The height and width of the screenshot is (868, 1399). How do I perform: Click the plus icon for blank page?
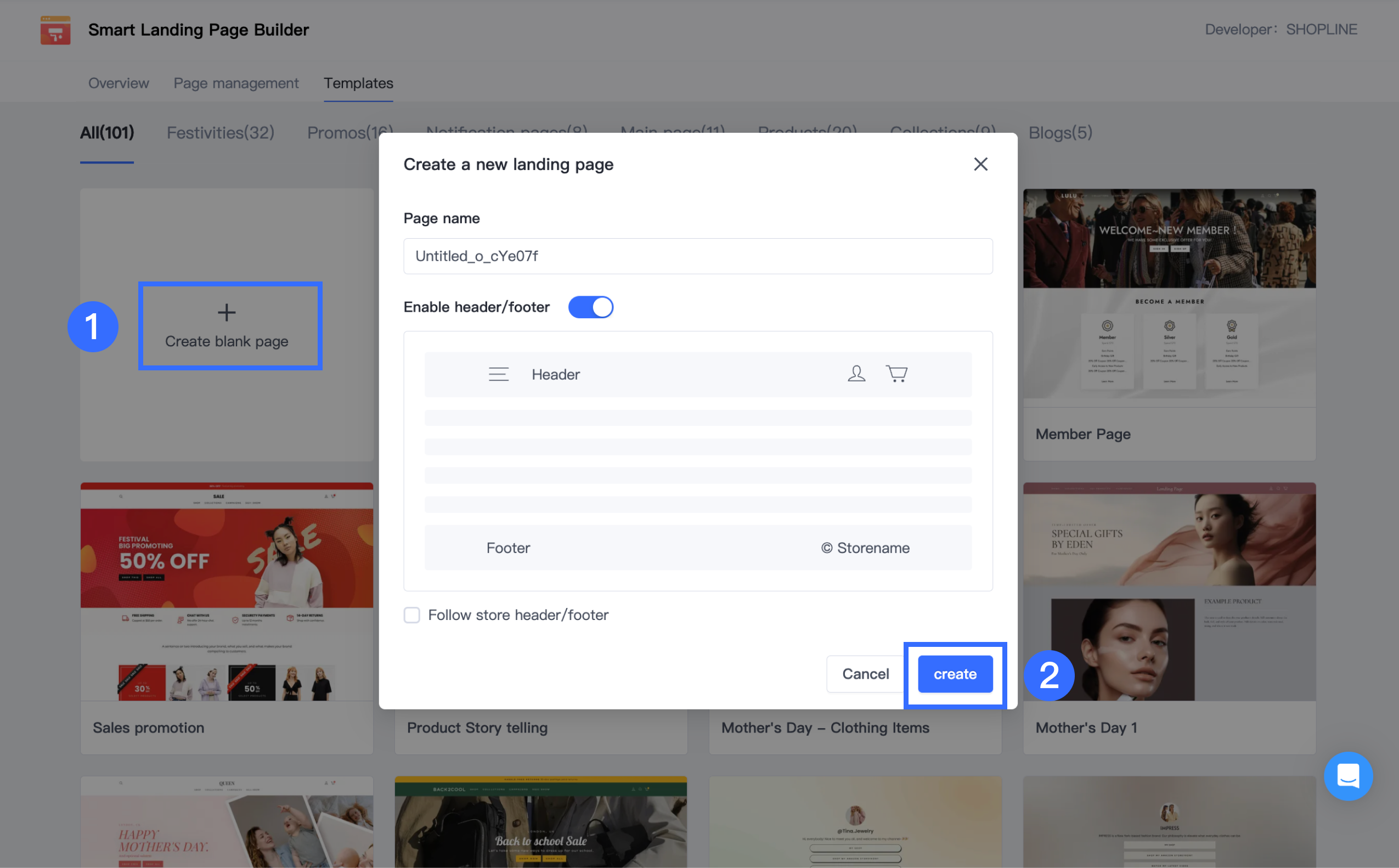[x=226, y=312]
